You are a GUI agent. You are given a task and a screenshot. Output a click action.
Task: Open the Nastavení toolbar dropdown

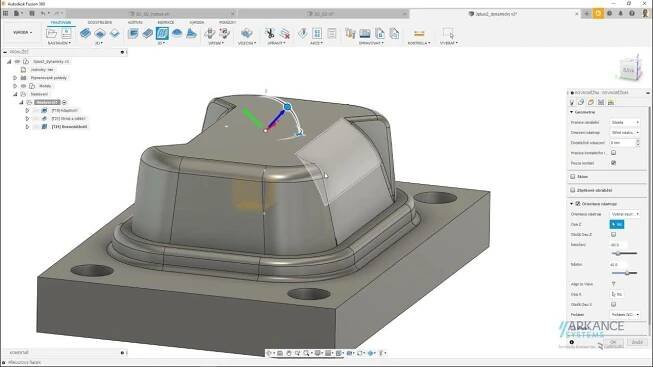[59, 43]
